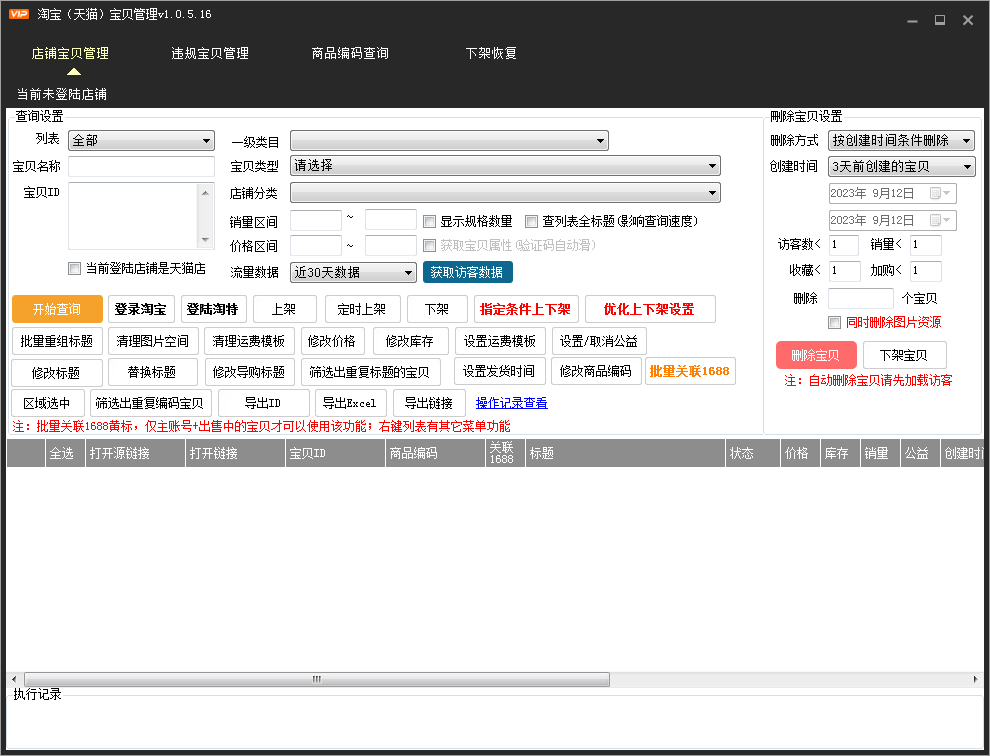This screenshot has height=756, width=990.
Task: Click 设置/取消公益 button
Action: 599,341
